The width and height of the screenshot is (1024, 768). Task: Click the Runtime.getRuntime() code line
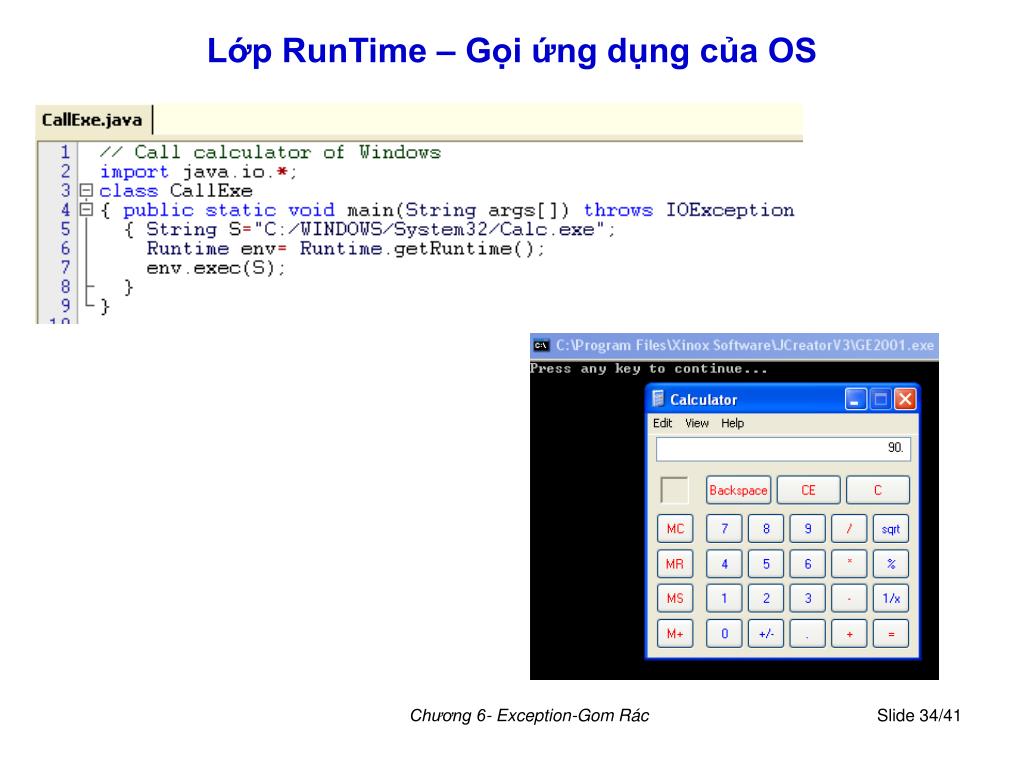[345, 249]
